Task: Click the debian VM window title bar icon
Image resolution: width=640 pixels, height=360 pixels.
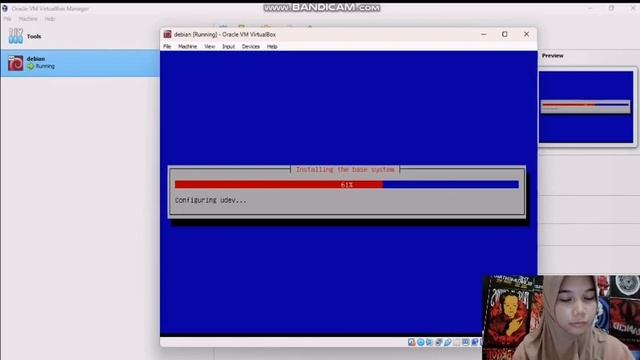Action: tap(167, 34)
